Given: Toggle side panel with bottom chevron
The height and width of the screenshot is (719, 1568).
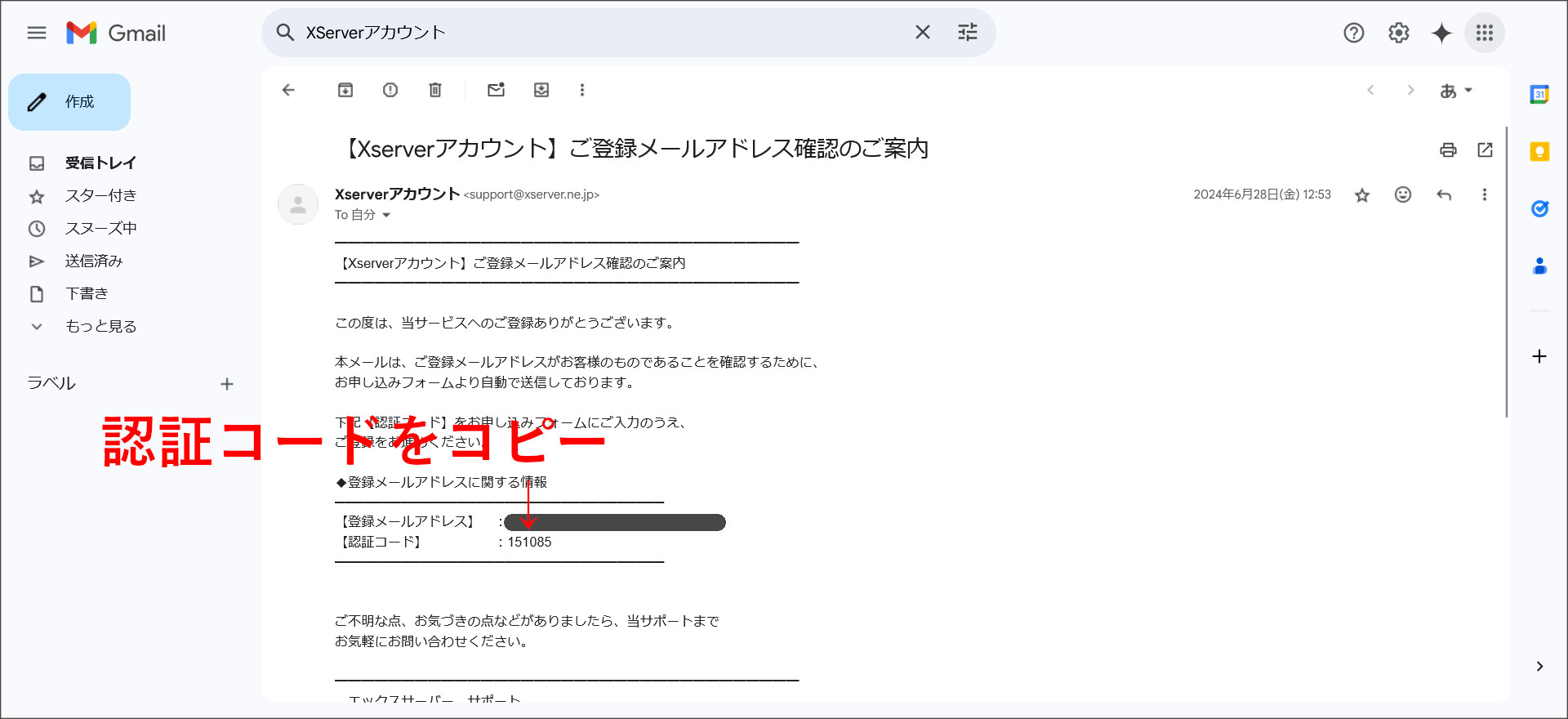Looking at the screenshot, I should [x=1539, y=666].
